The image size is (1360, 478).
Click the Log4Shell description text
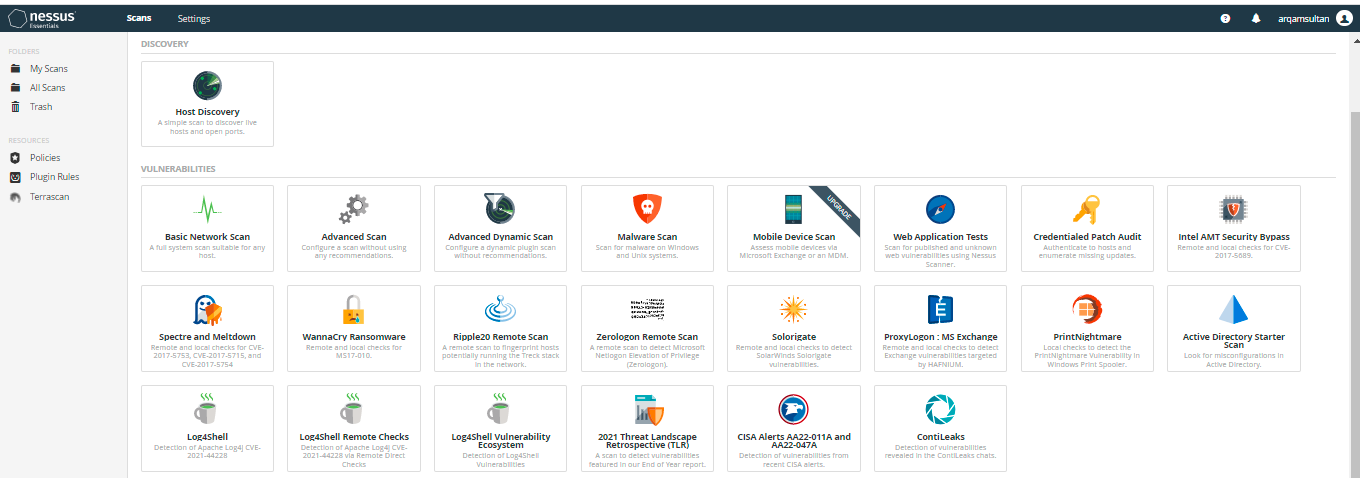pyautogui.click(x=207, y=451)
